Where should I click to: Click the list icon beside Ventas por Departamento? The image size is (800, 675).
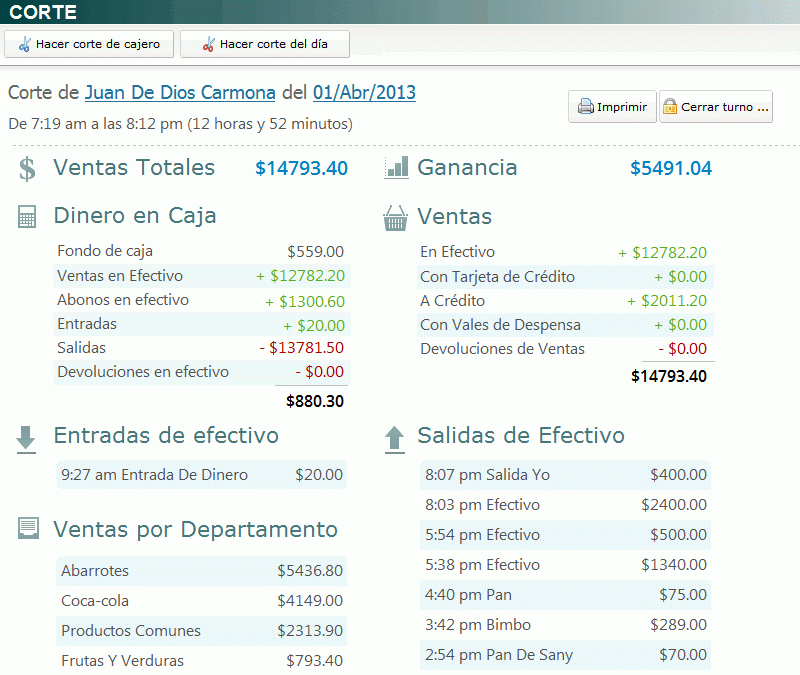tap(26, 529)
